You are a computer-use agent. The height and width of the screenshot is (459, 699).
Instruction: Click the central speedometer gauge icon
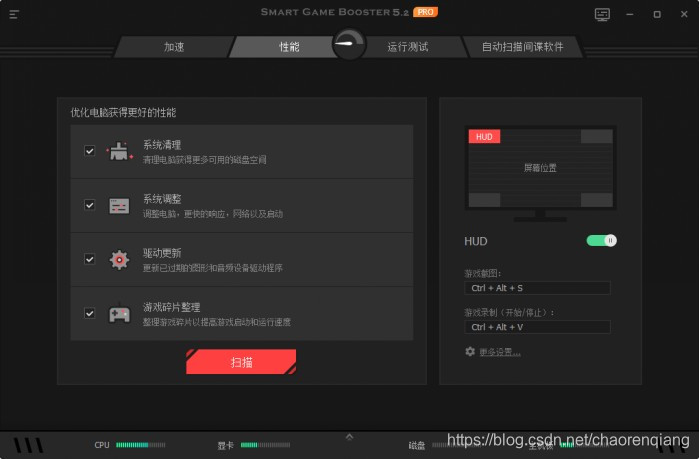349,44
